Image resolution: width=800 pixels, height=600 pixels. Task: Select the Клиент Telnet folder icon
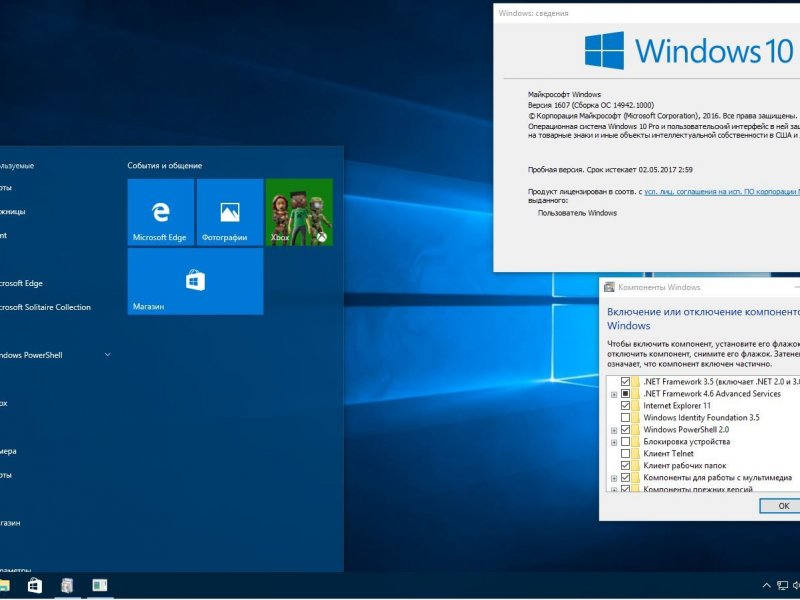[636, 454]
